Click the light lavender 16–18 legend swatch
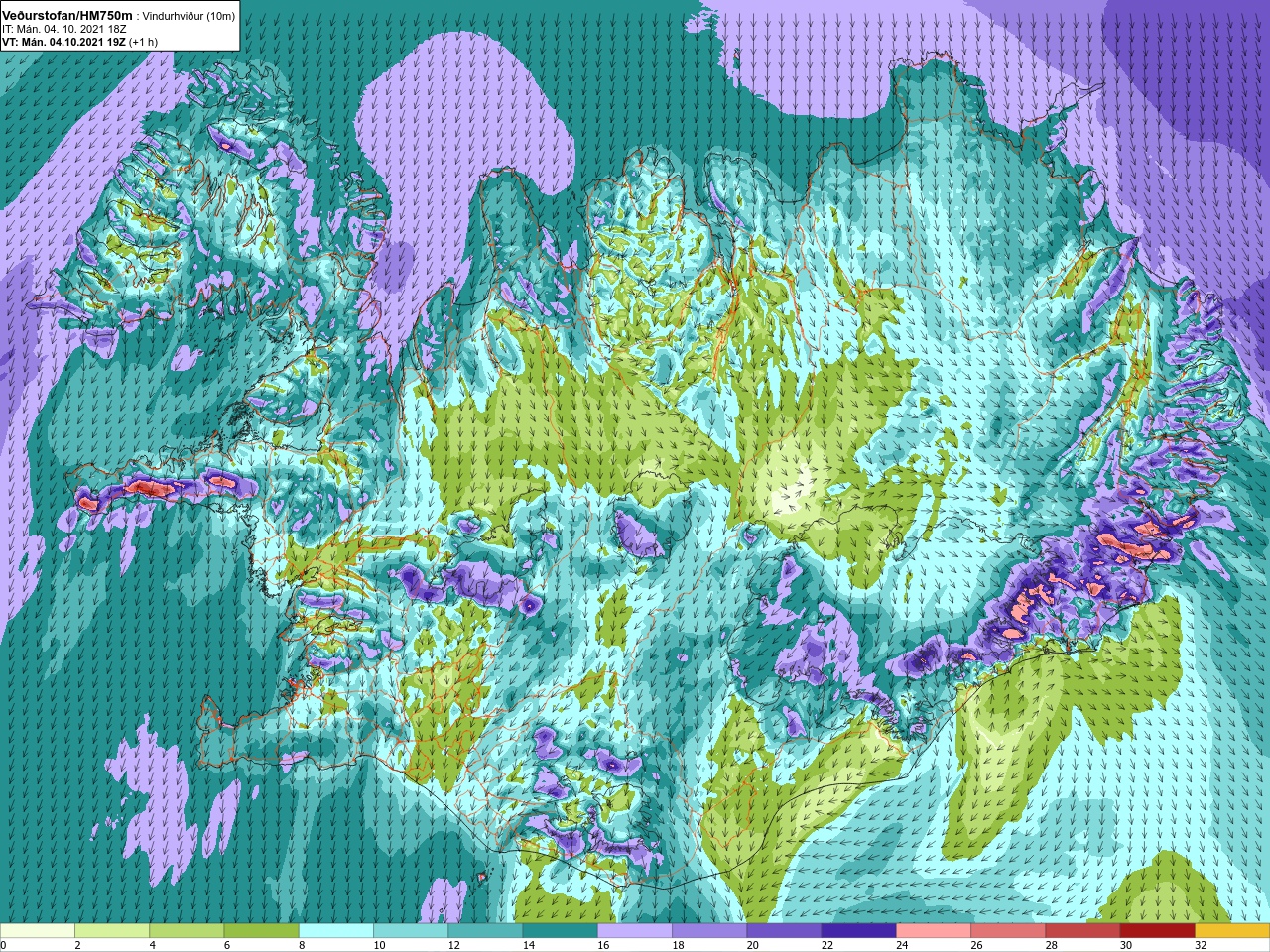 coord(635,931)
